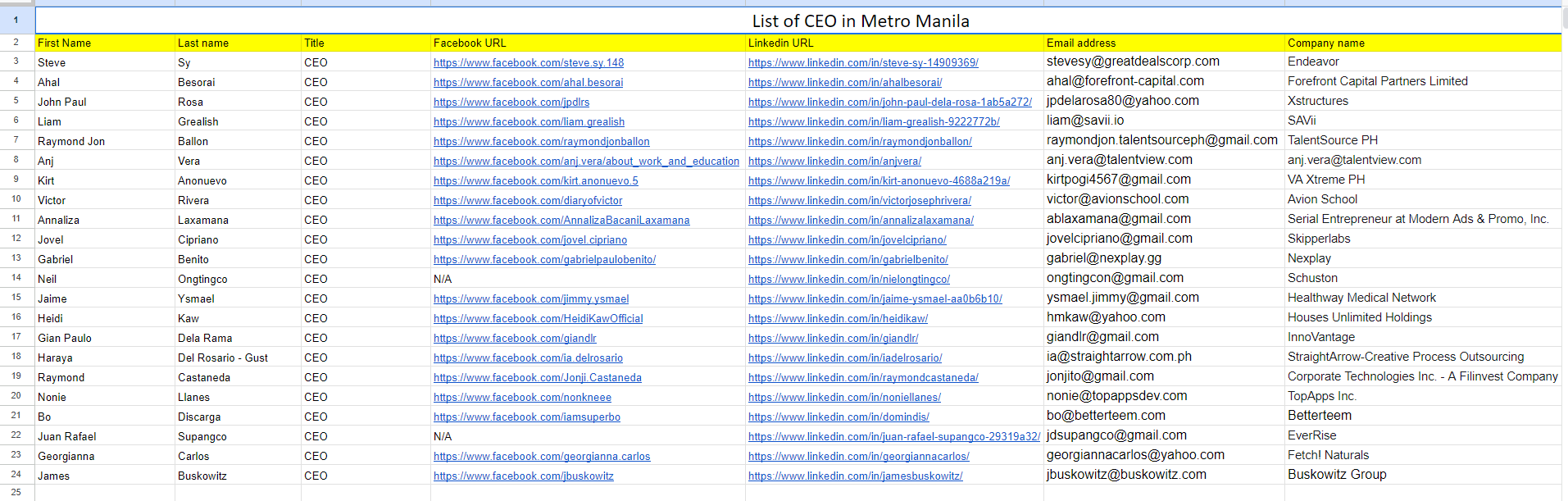
Task: Select the 'Buskowitz Group' company cell
Action: click(1423, 475)
